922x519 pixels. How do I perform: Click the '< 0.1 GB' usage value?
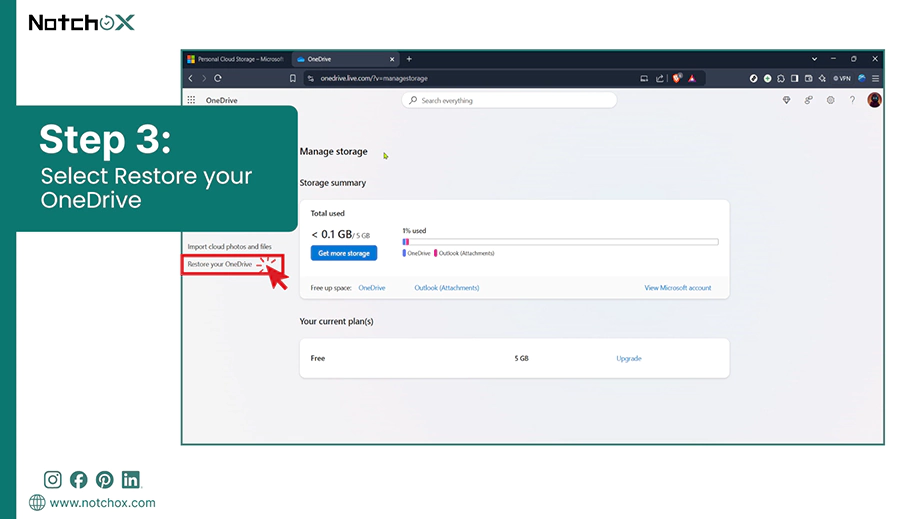tap(332, 235)
